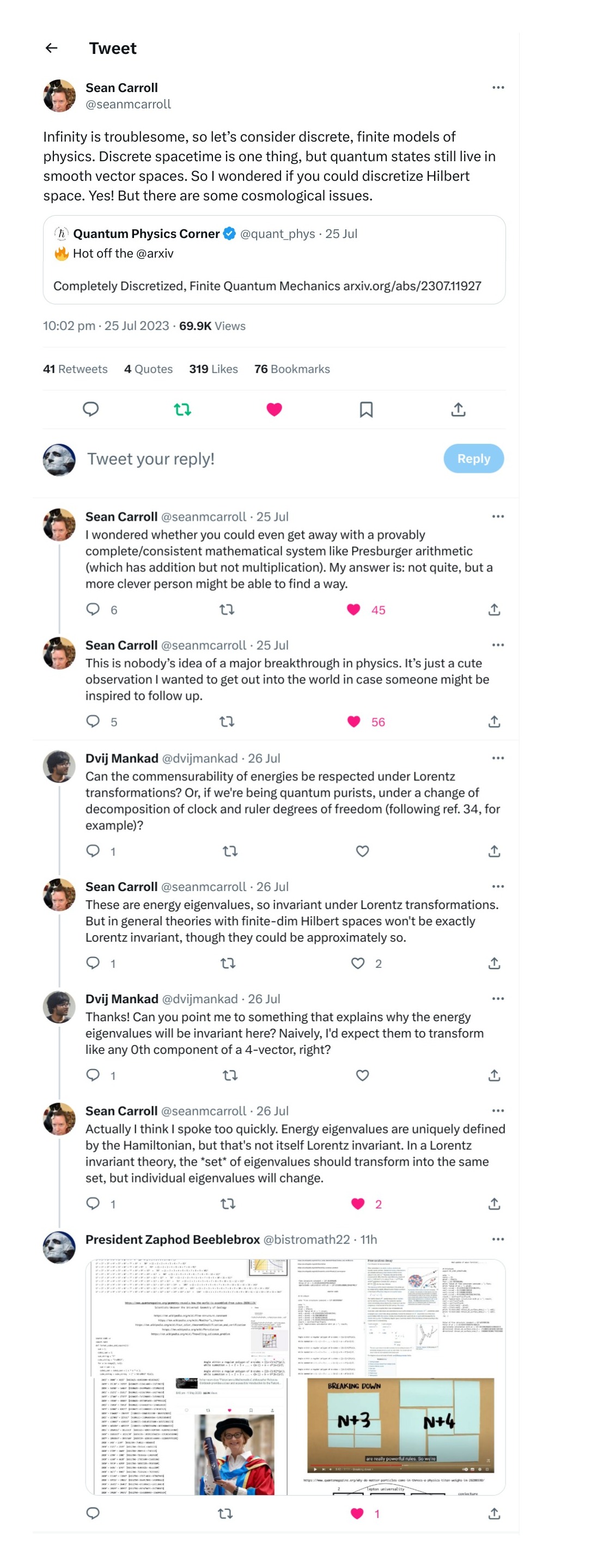
Task: Undo retweet on the main tweet
Action: 182,409
